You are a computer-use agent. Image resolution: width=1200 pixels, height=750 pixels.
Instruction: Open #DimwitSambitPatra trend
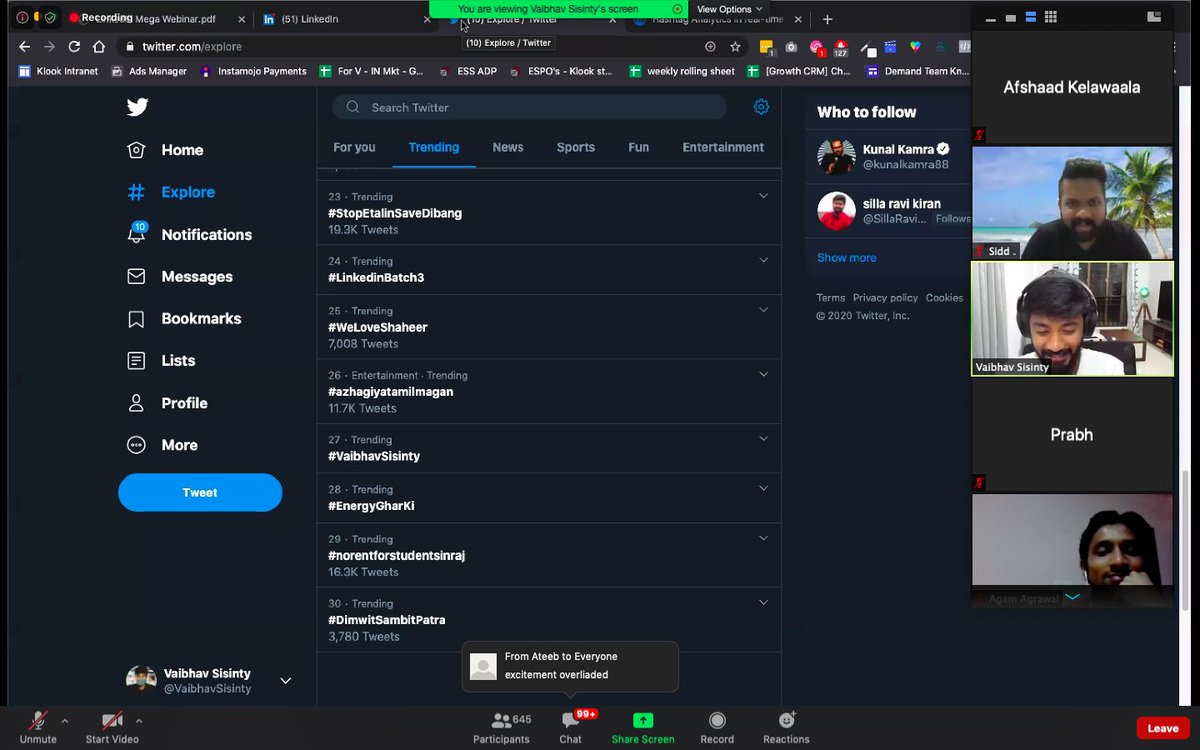click(387, 620)
